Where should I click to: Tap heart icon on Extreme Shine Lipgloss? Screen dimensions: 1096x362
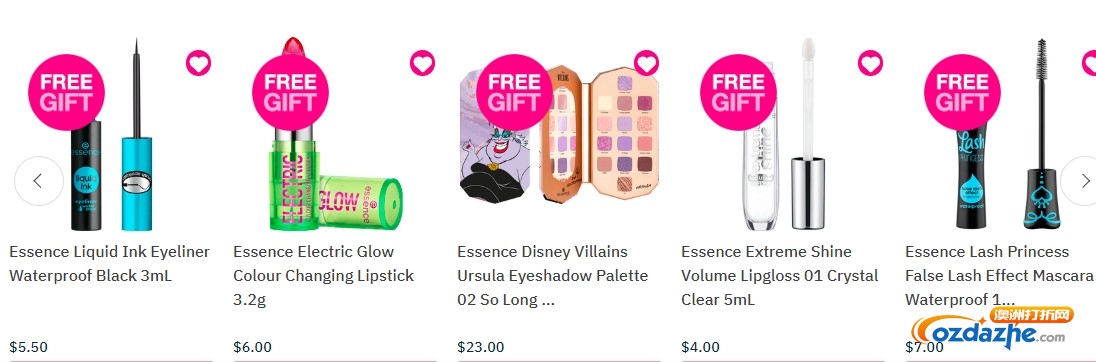click(x=870, y=64)
